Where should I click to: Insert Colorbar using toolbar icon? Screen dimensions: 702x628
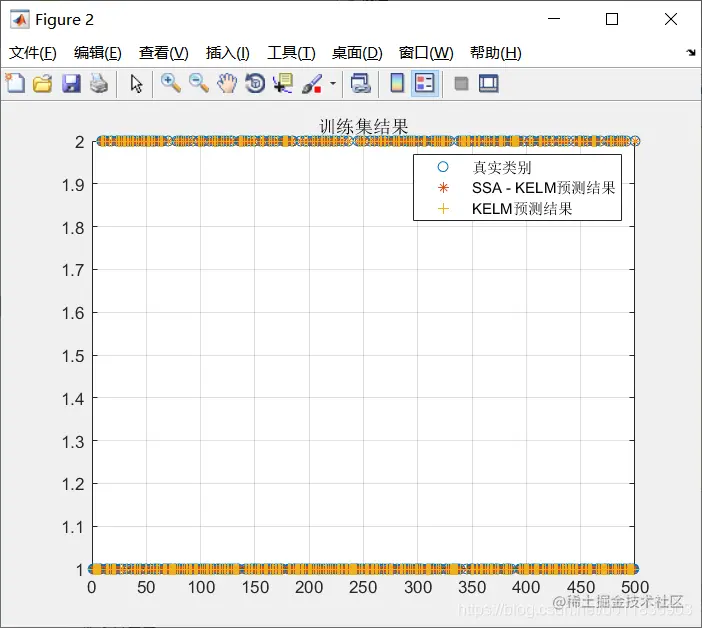[x=397, y=83]
